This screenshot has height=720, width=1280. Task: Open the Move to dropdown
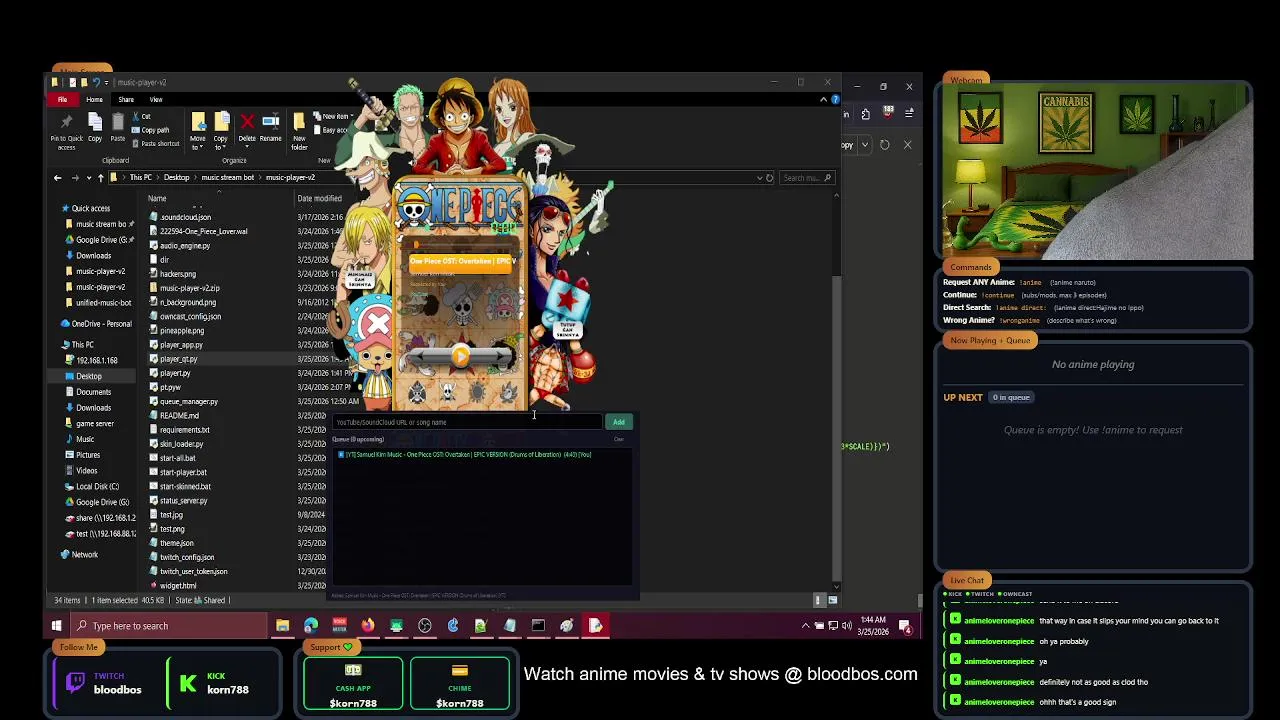pos(198,132)
